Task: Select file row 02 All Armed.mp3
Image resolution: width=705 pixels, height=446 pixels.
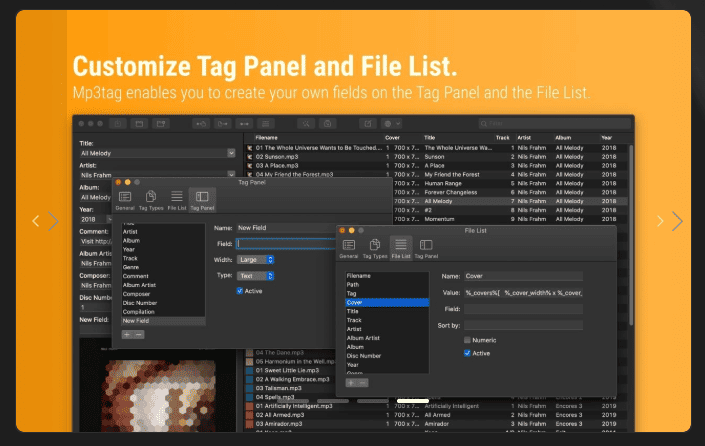Action: click(436, 415)
